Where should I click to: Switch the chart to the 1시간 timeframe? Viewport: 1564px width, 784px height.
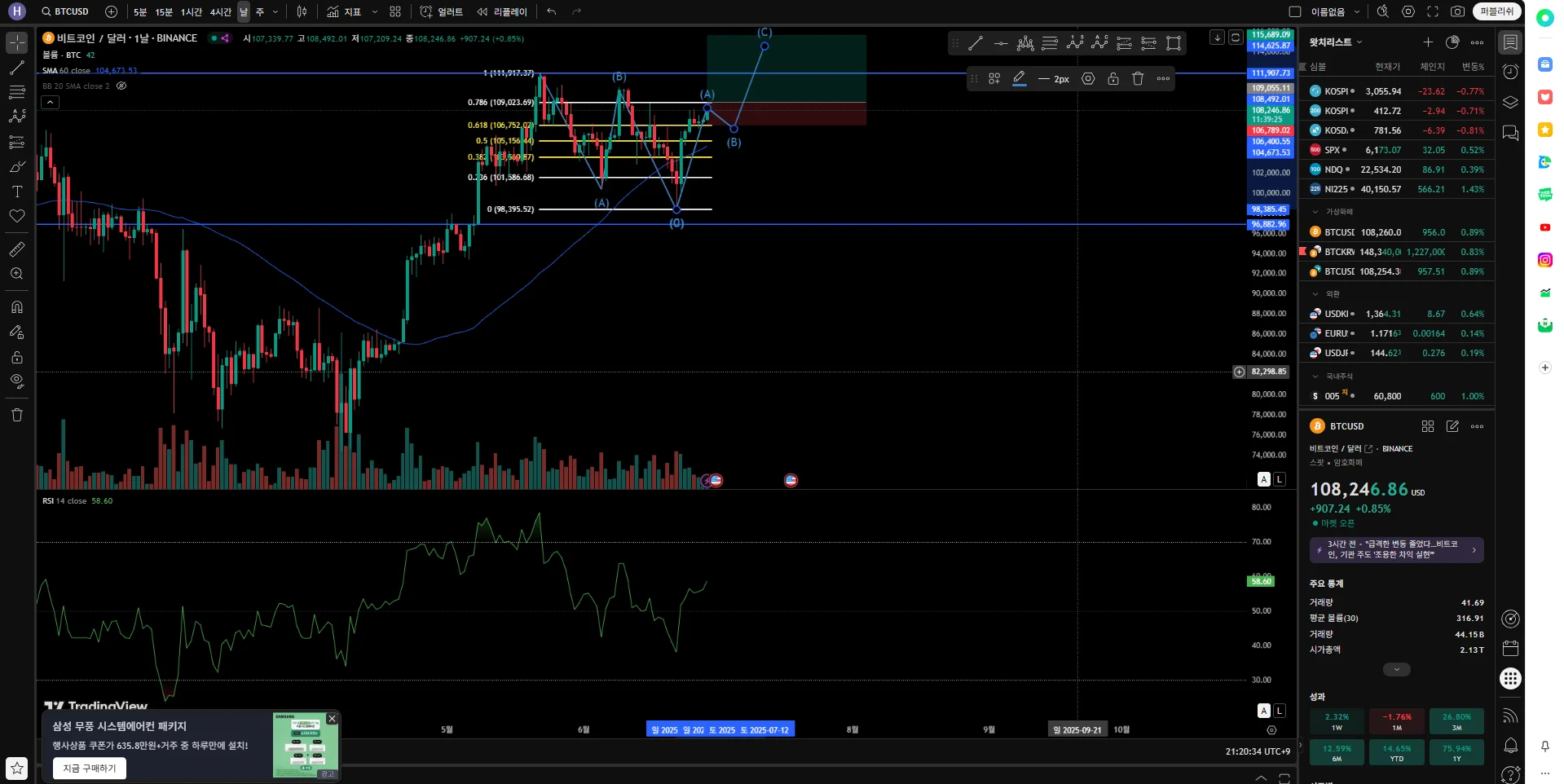tap(192, 11)
